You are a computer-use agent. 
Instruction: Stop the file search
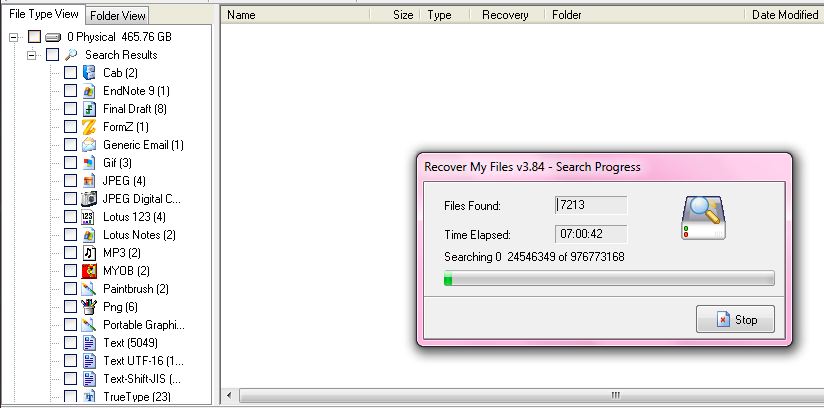(x=735, y=319)
